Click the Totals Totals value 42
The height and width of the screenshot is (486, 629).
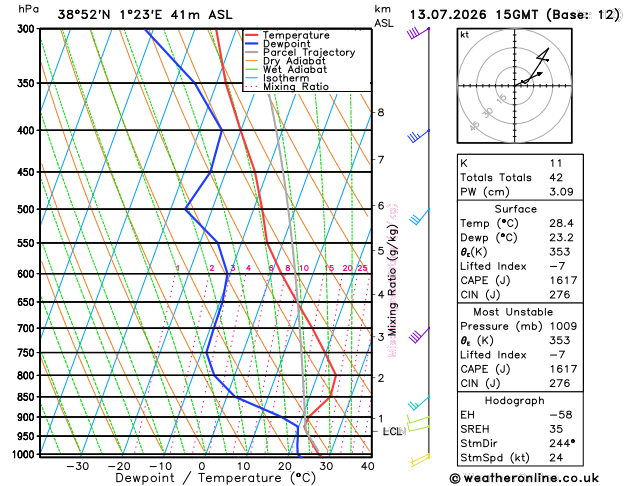tap(556, 177)
